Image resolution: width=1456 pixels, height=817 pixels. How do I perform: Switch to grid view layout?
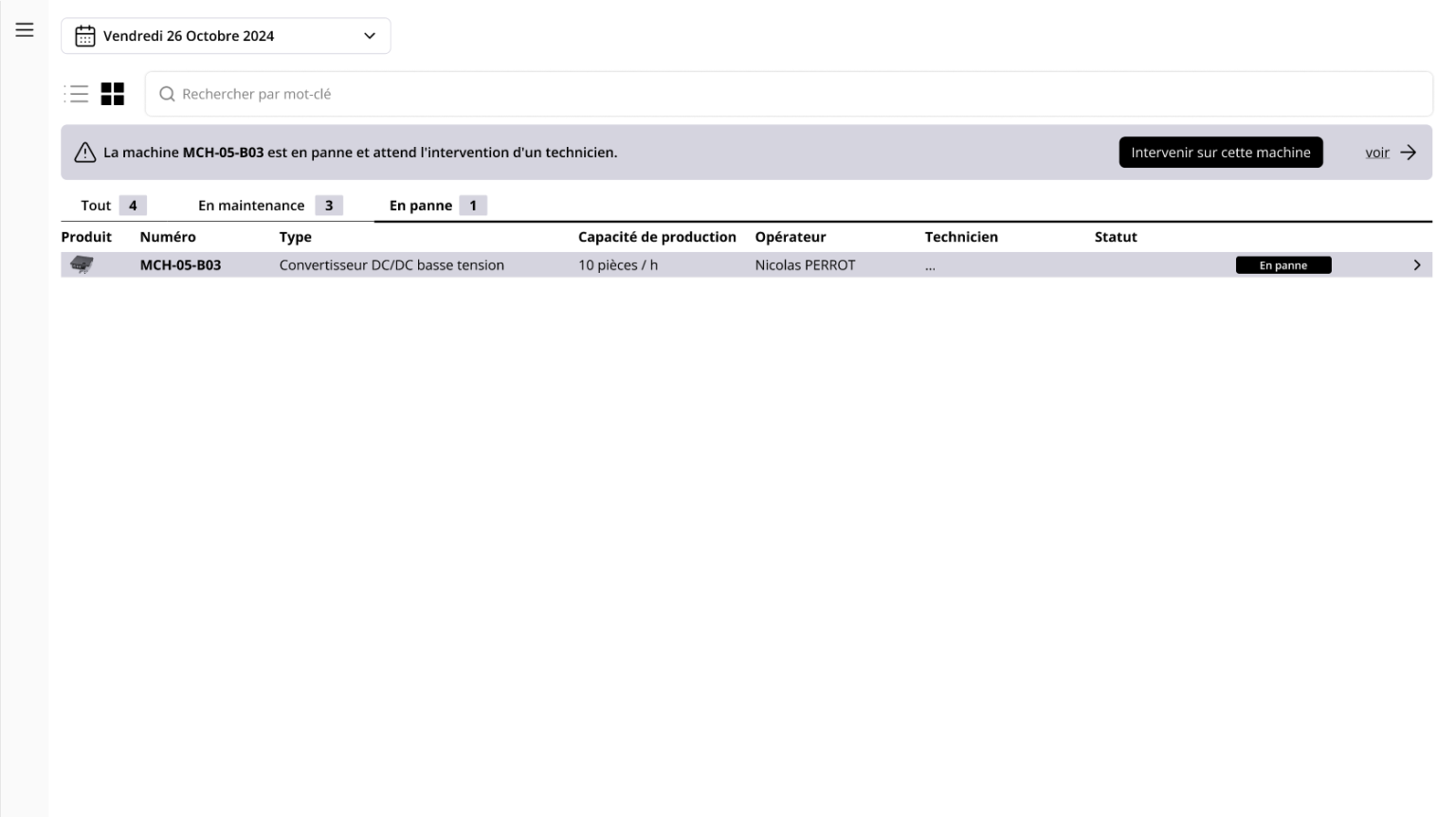(x=113, y=94)
